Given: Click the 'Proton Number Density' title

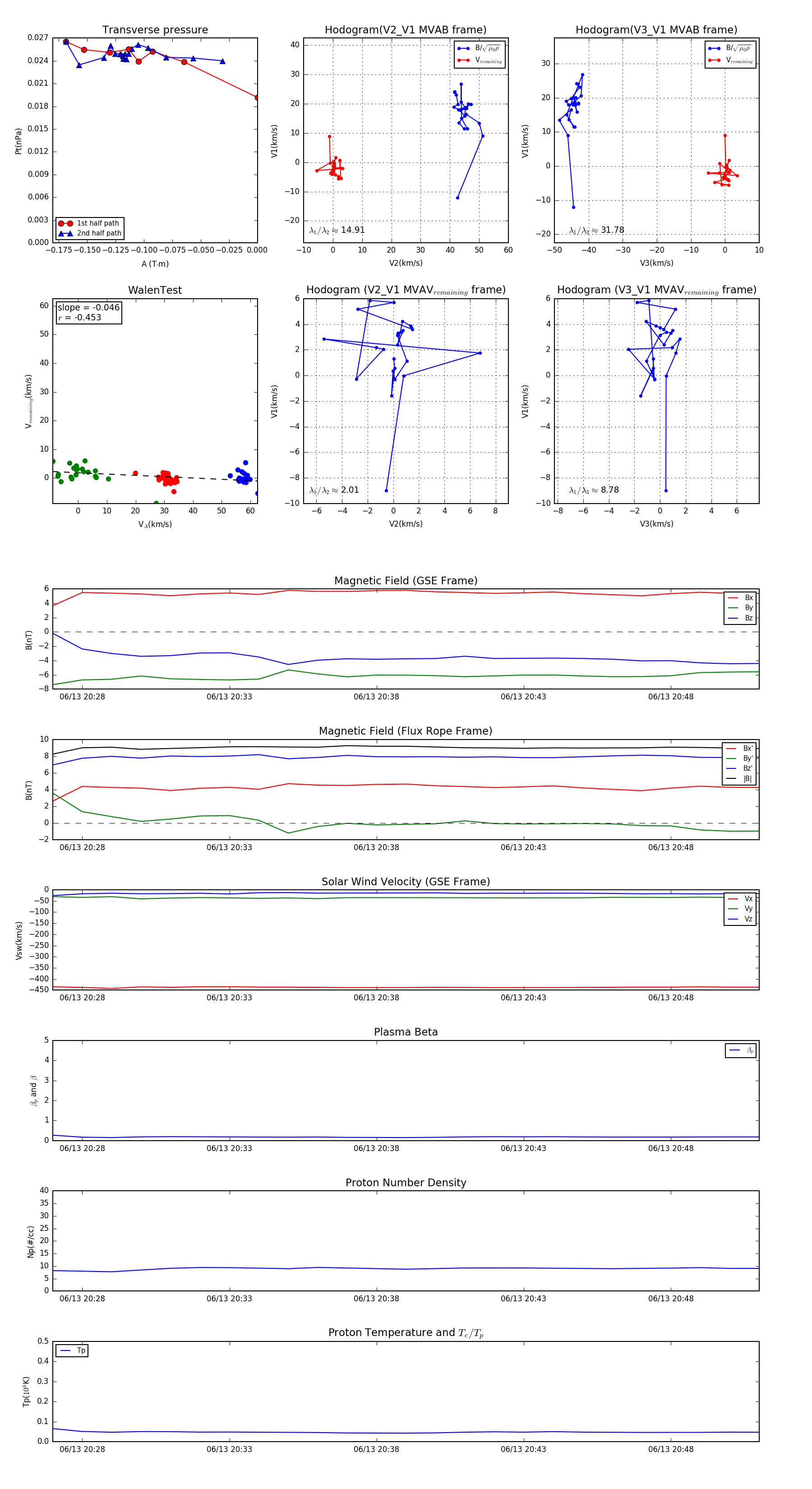Looking at the screenshot, I should pos(406,1183).
